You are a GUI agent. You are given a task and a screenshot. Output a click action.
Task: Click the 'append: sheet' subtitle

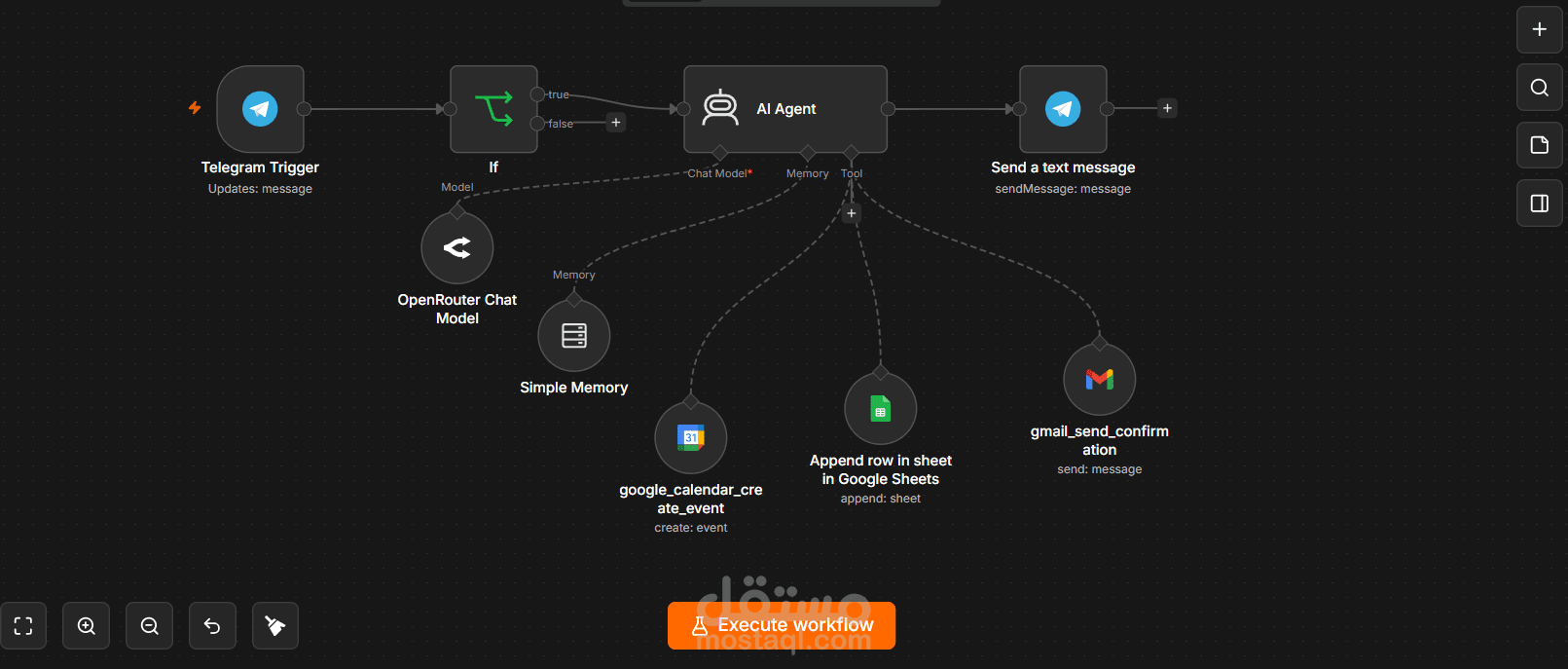coord(881,499)
